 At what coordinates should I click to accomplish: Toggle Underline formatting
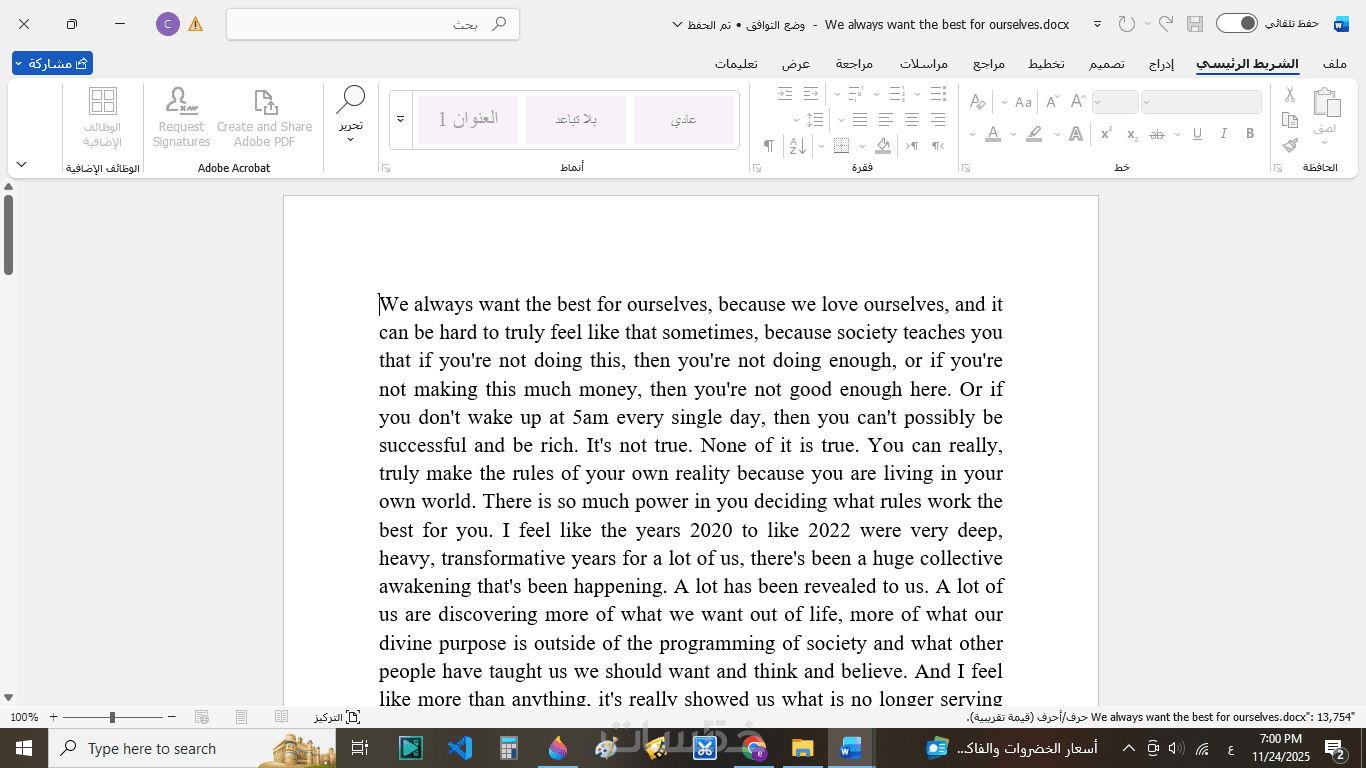coord(1197,134)
